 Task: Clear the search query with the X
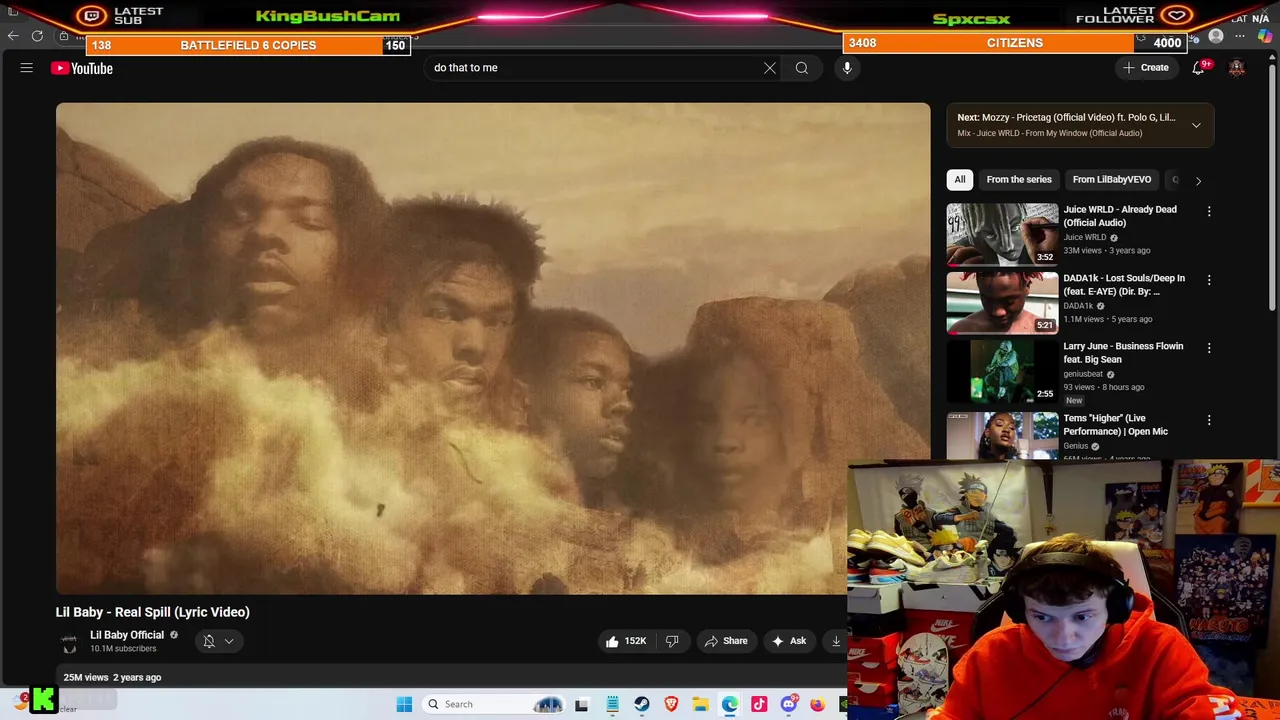coord(770,68)
